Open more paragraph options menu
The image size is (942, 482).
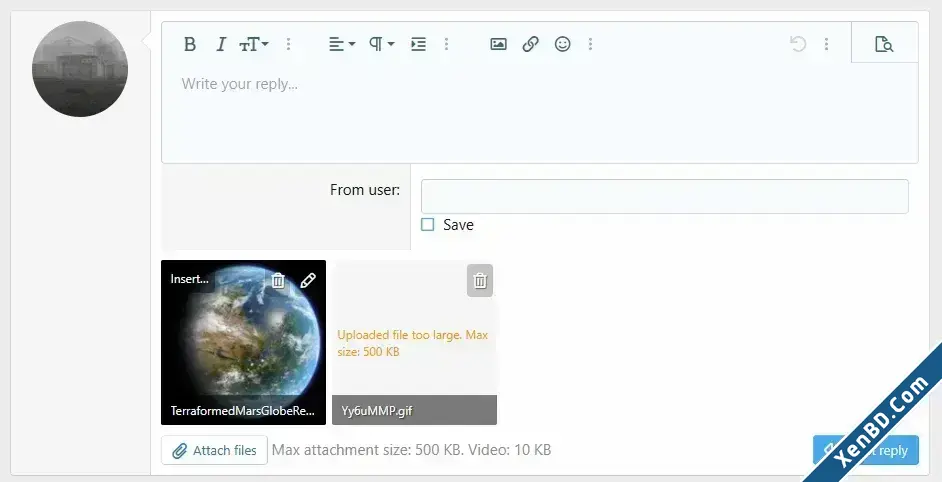point(446,44)
